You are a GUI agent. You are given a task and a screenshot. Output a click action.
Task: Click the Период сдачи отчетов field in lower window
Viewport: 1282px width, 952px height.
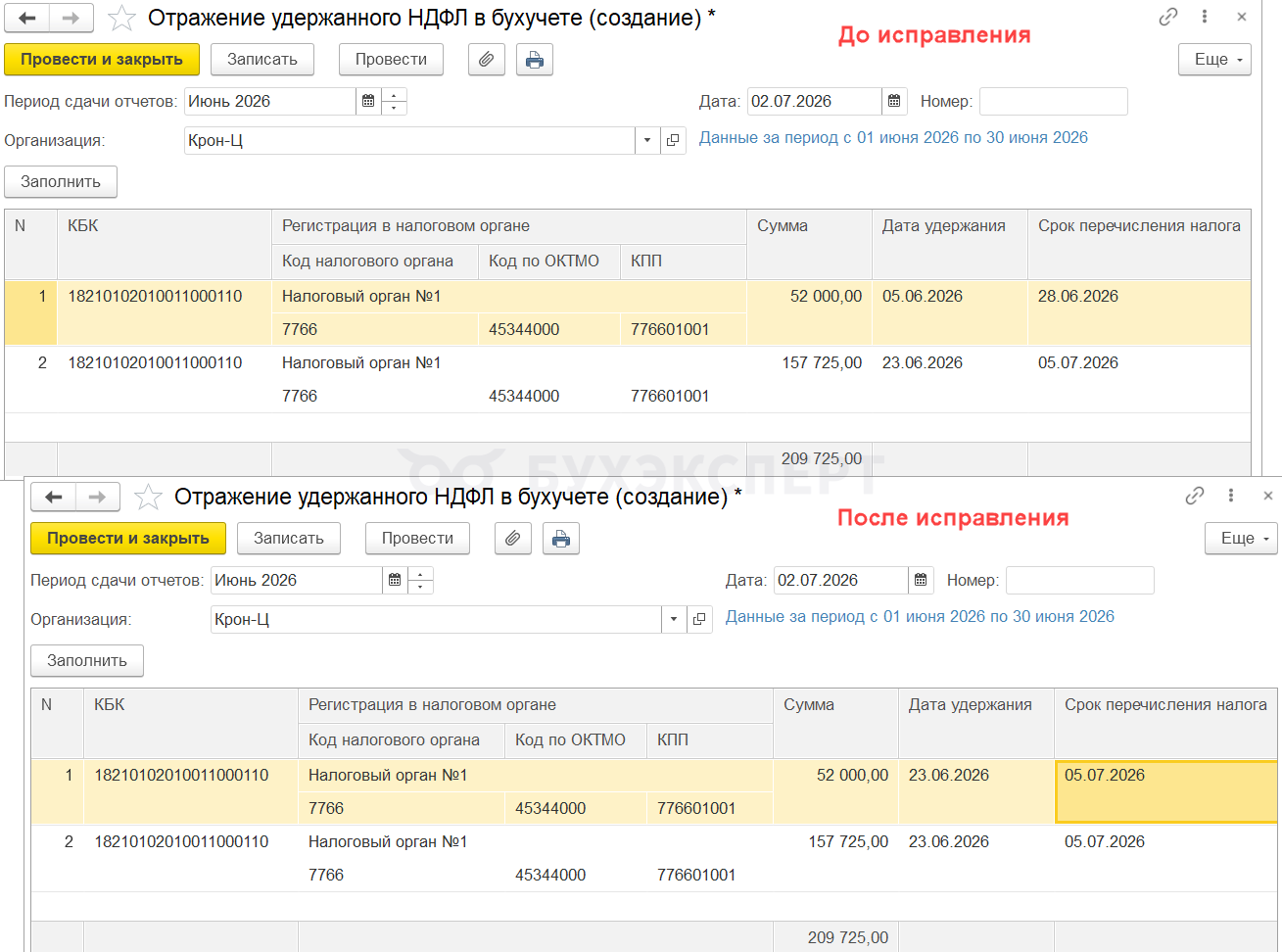pos(297,581)
